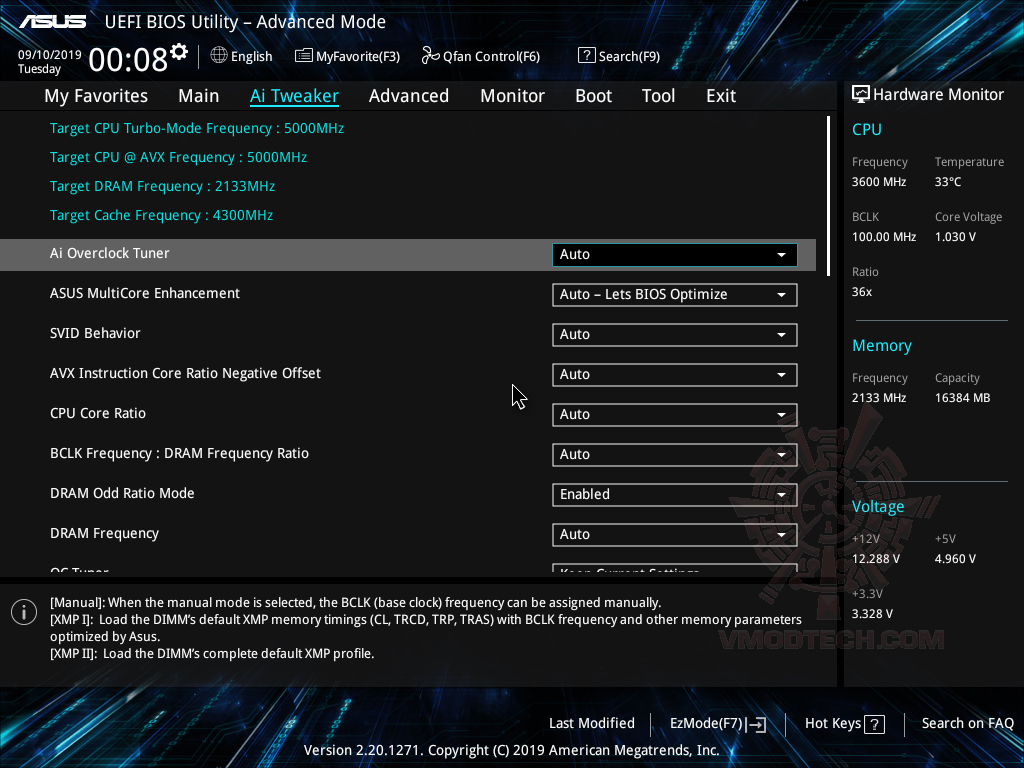The width and height of the screenshot is (1024, 768).
Task: Click the Hardware Monitor panel icon
Action: point(861,94)
